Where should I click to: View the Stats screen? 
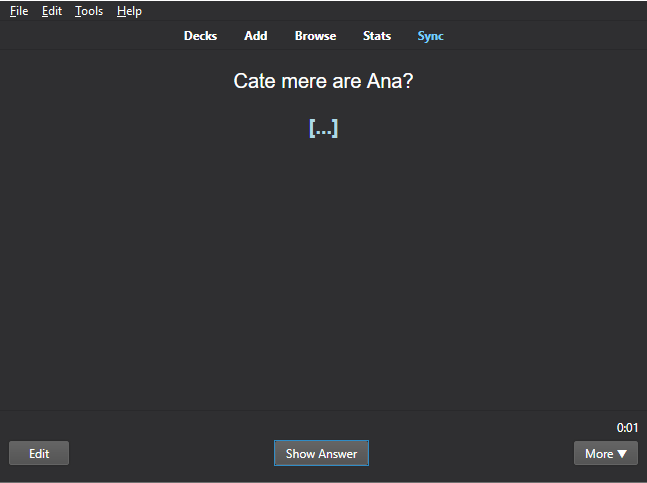coord(377,36)
